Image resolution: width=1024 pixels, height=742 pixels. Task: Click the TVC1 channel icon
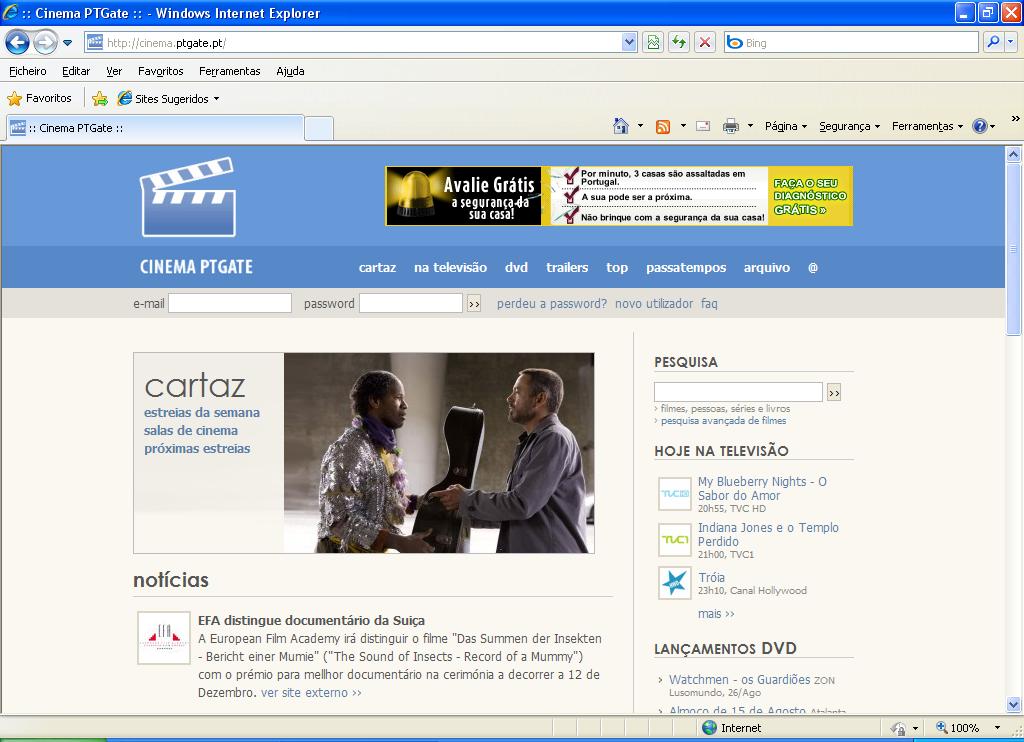tap(675, 540)
